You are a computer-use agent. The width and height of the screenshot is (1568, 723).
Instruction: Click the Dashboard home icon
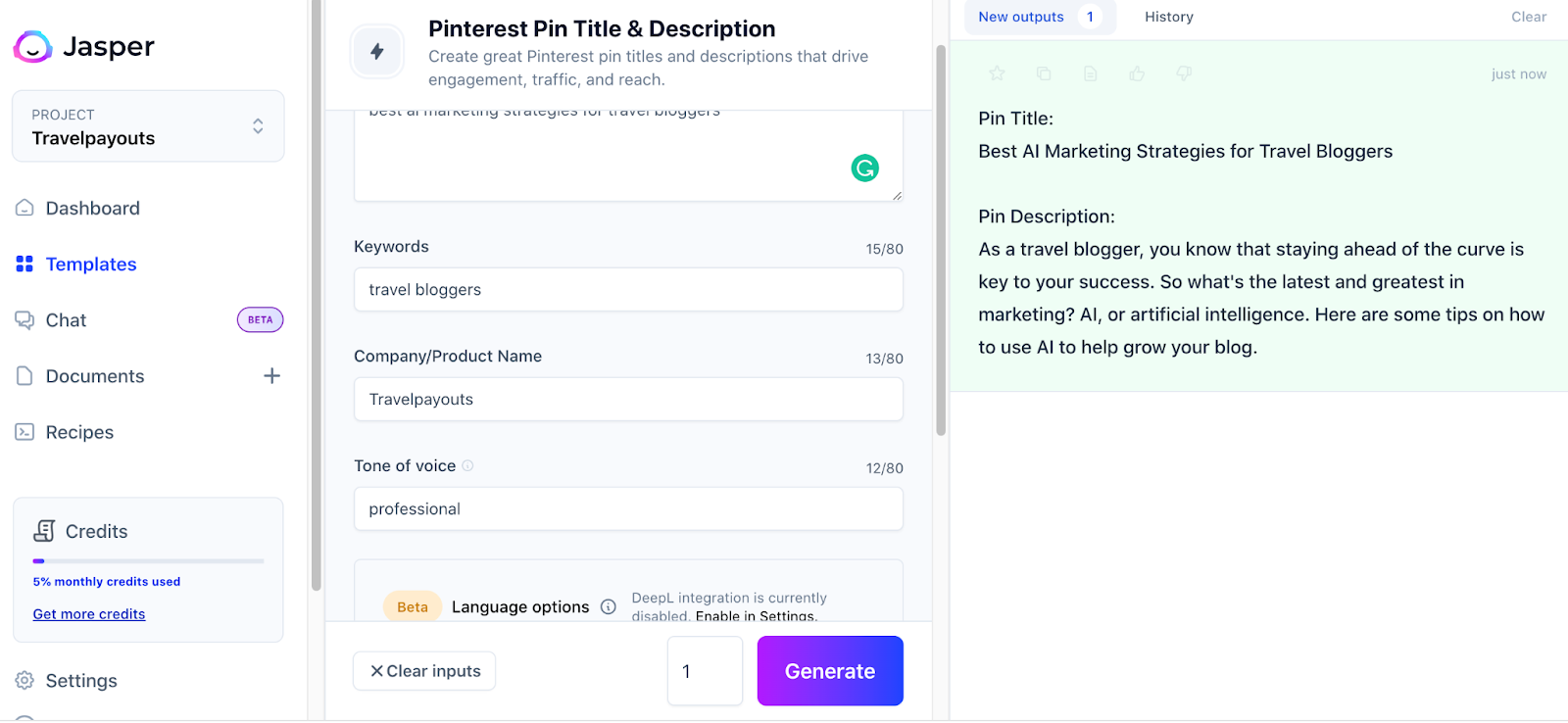click(x=24, y=208)
